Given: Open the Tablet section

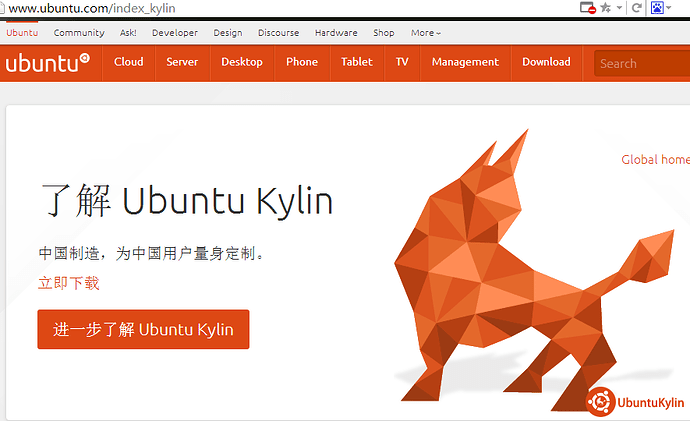Looking at the screenshot, I should [357, 62].
